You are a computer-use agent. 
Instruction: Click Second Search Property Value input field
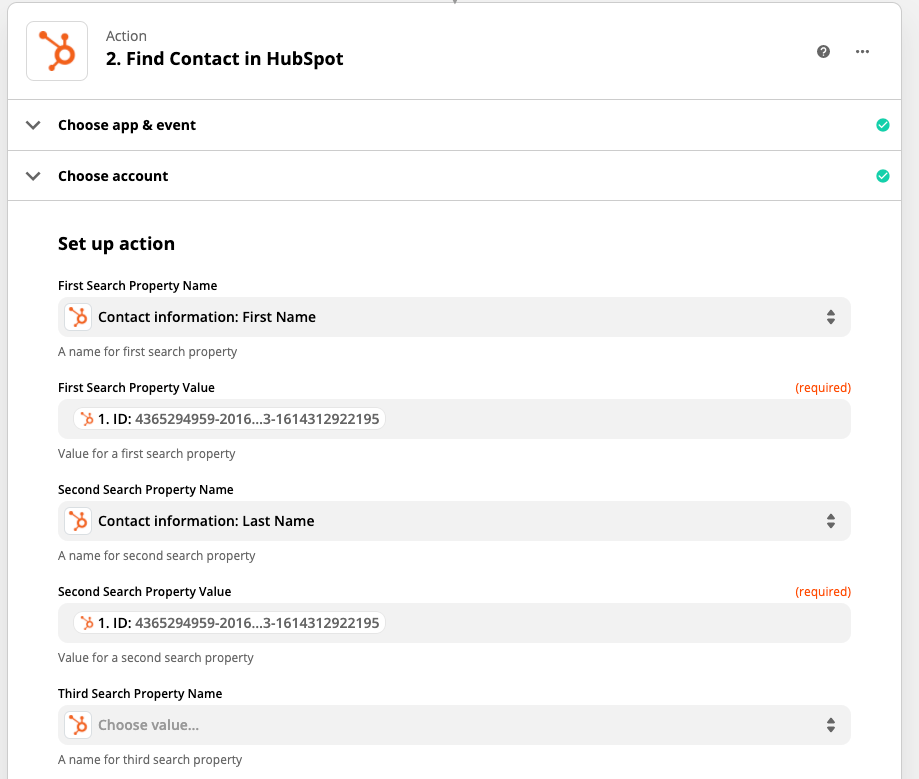tap(454, 623)
